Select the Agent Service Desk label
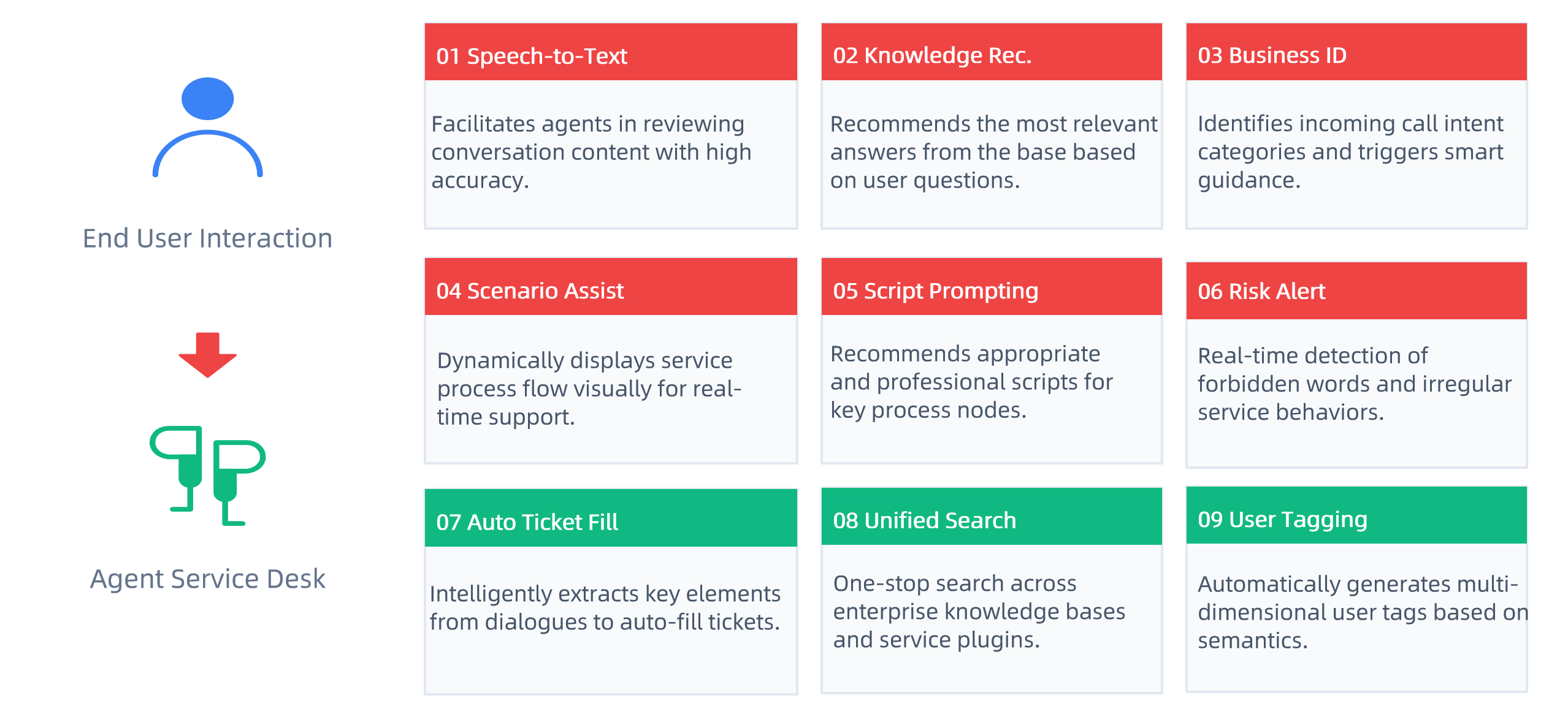1568x706 pixels. point(207,579)
